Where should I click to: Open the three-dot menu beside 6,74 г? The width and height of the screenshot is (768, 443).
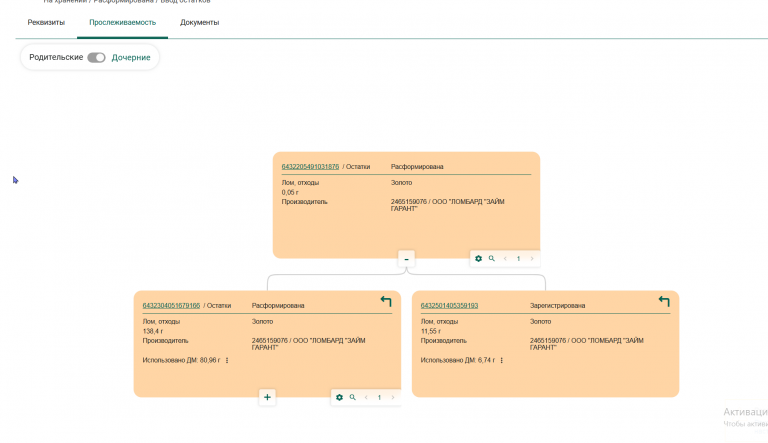click(502, 360)
